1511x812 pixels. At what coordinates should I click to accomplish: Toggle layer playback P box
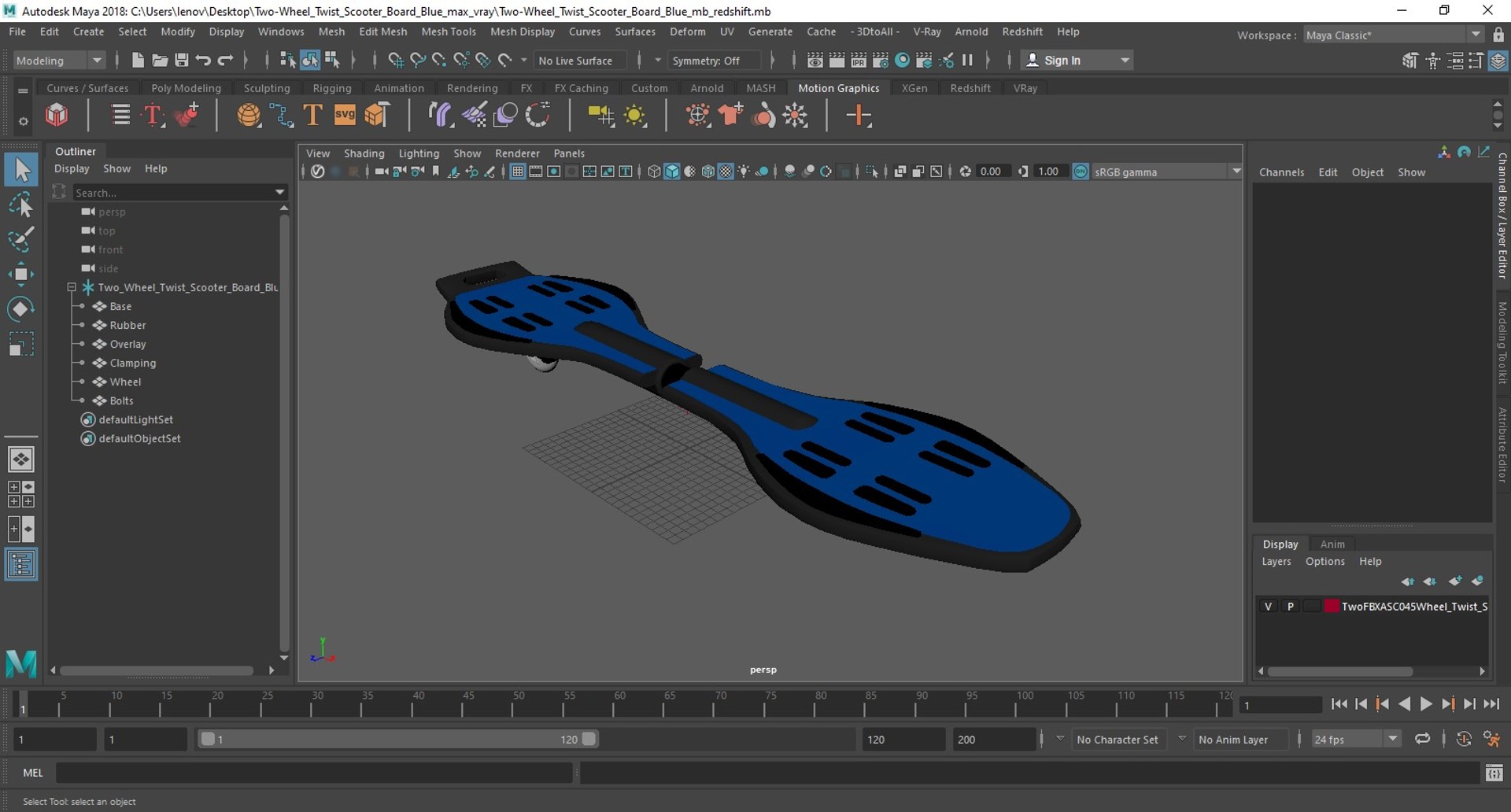(x=1290, y=606)
